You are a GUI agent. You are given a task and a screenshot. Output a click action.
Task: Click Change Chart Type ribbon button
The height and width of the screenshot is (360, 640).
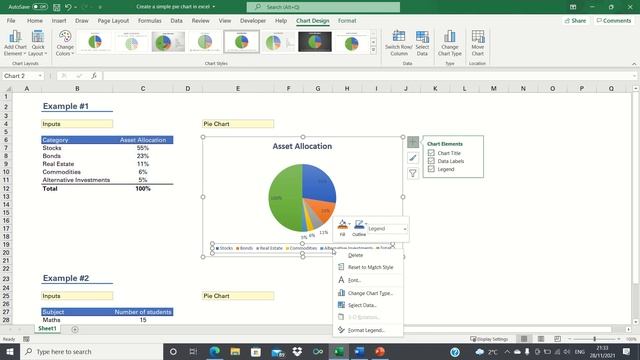(449, 43)
